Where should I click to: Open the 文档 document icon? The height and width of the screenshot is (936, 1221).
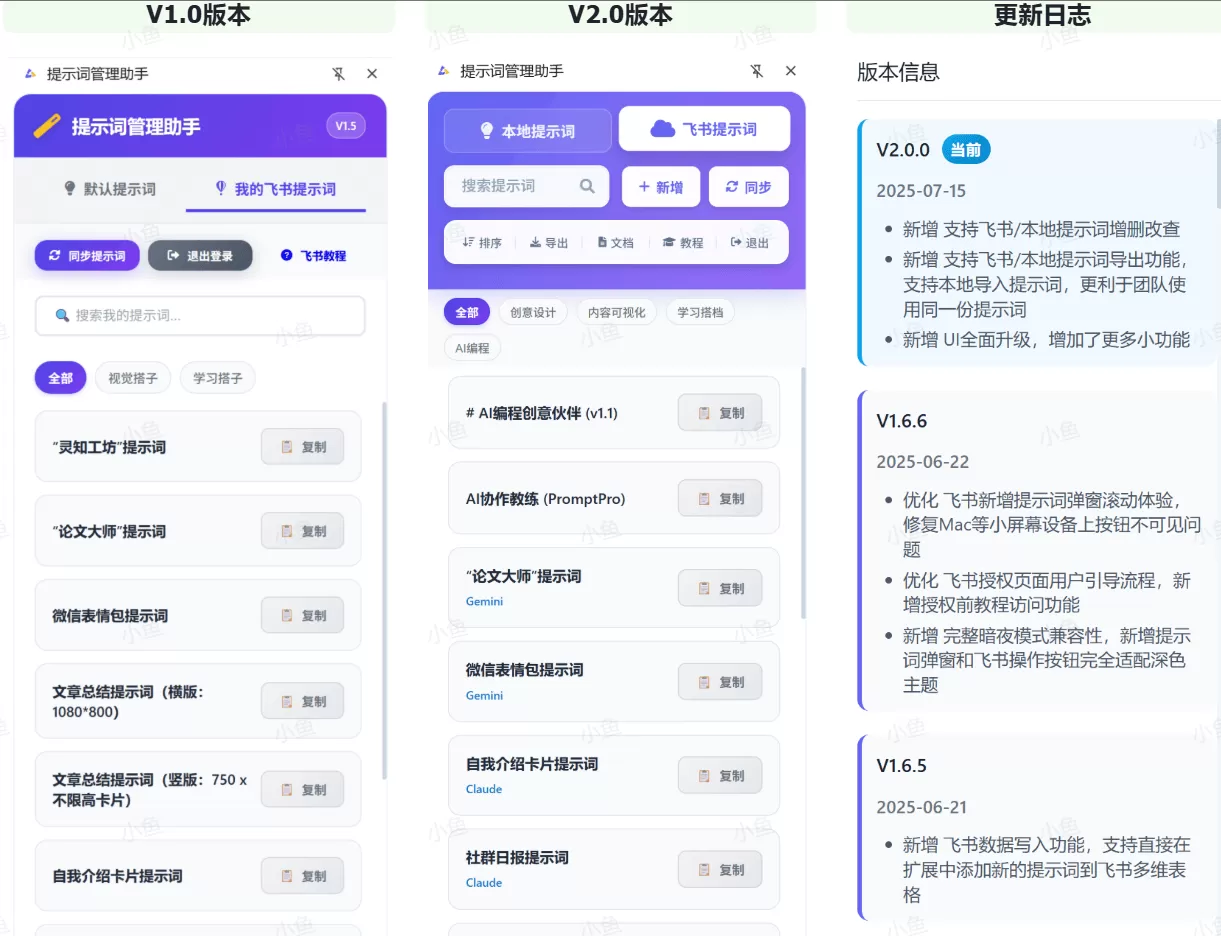tap(601, 242)
